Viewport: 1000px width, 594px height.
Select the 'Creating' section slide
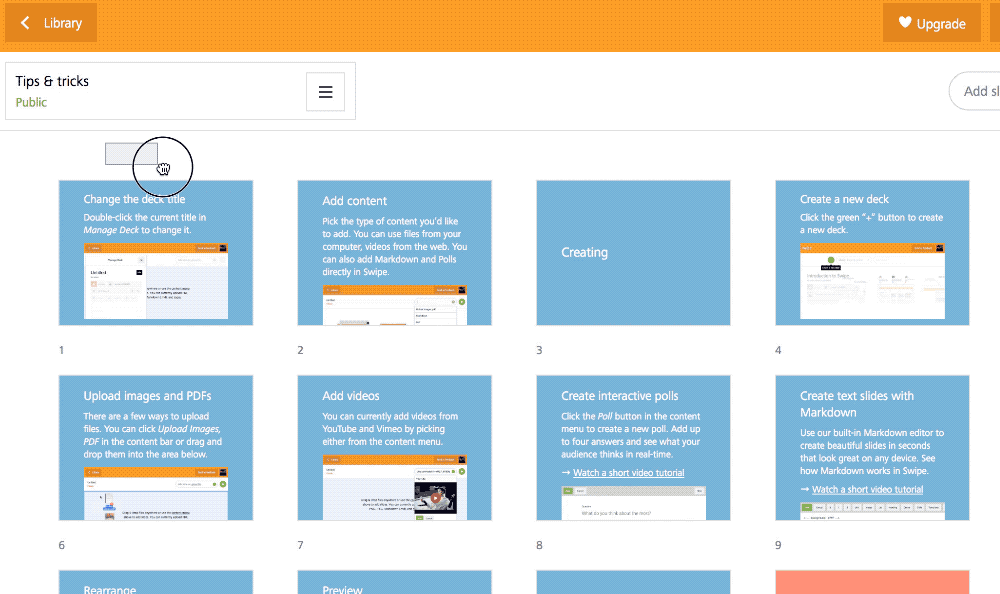[633, 253]
